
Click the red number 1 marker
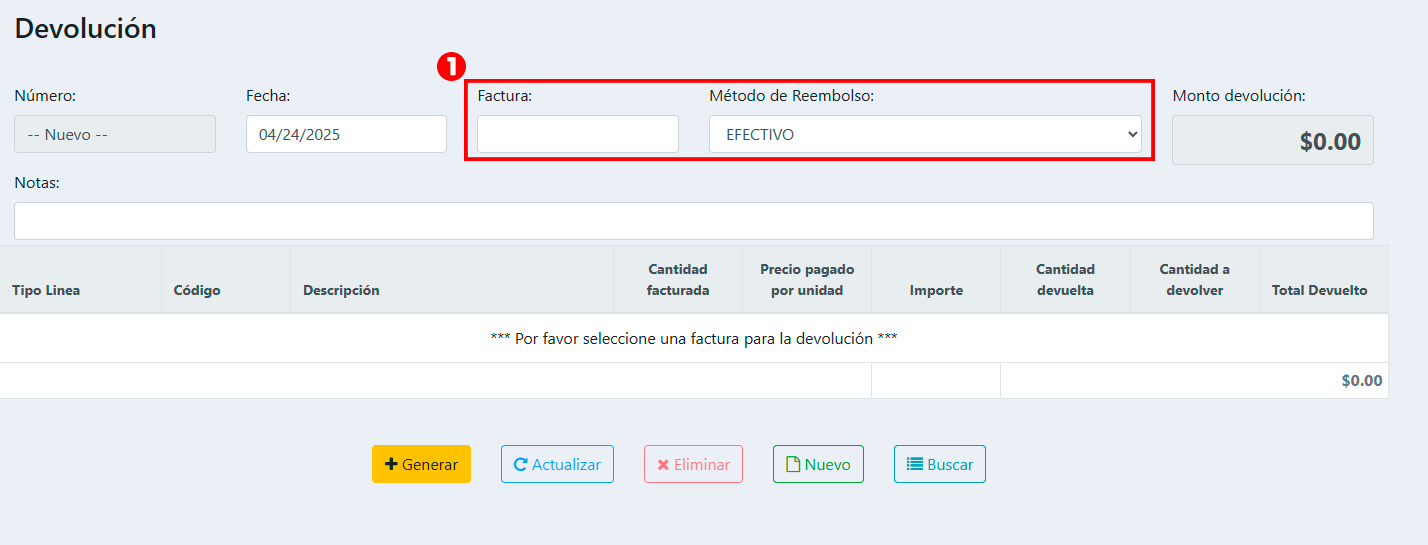452,67
